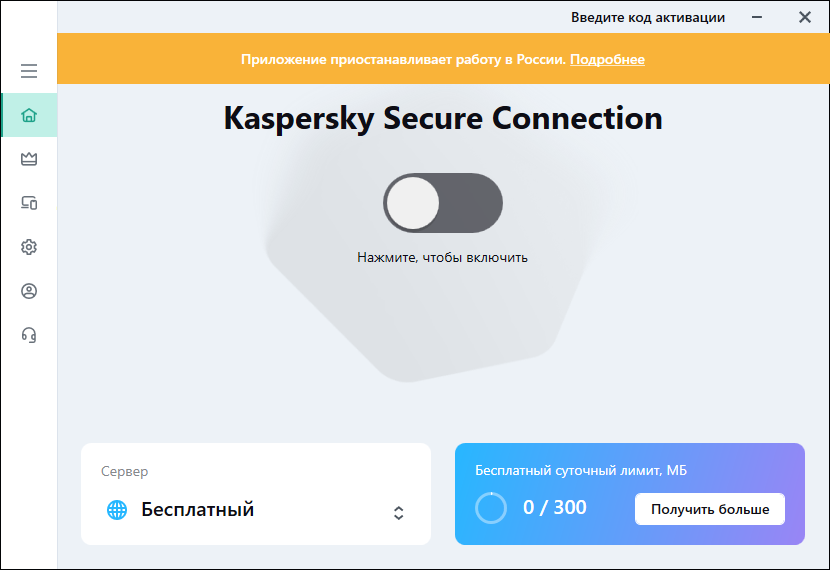Click the 0 / 300 usage counter
This screenshot has height=570, width=830.
tap(555, 508)
